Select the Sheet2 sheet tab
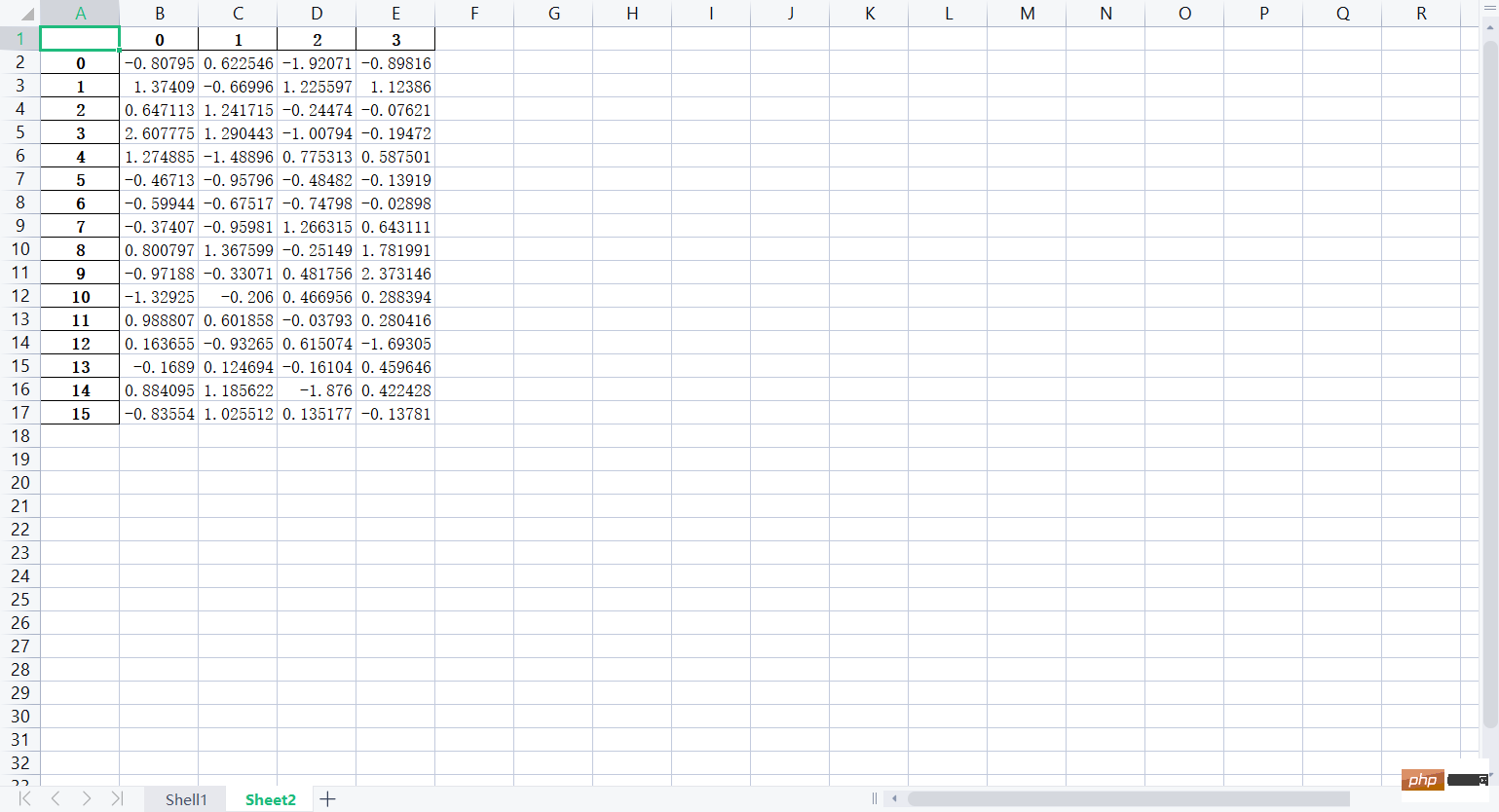This screenshot has height=812, width=1499. [271, 799]
